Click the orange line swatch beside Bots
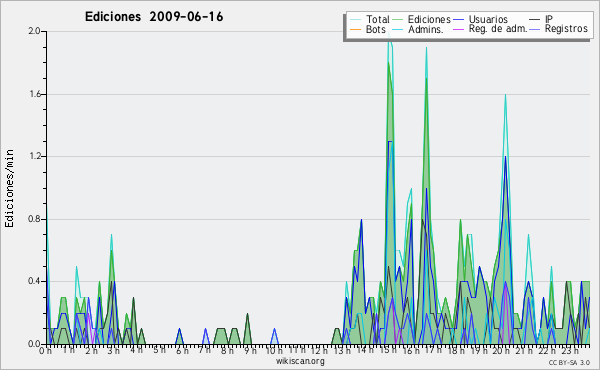The image size is (600, 370). pos(355,29)
